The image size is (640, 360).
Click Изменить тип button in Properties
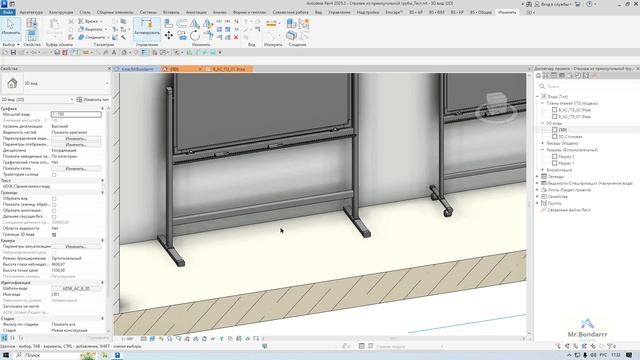tap(93, 100)
